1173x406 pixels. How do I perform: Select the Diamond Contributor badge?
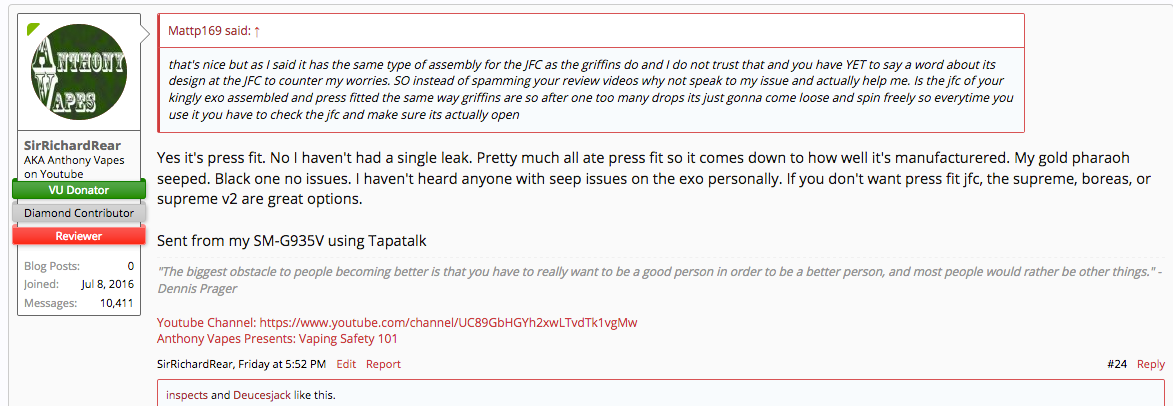coord(79,212)
